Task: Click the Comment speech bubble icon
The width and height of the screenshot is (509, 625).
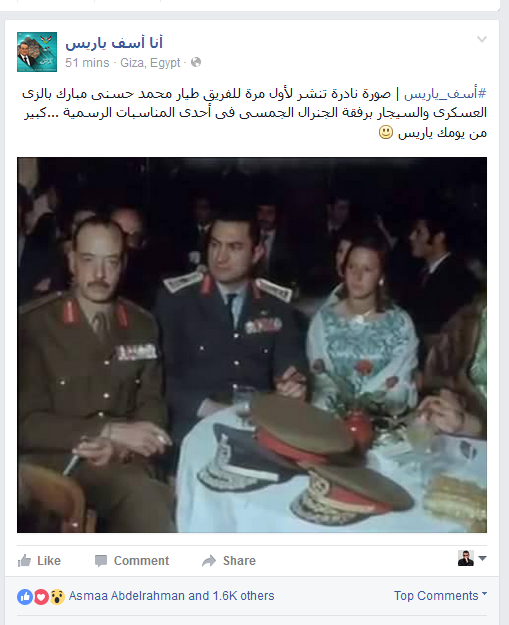Action: click(x=101, y=561)
